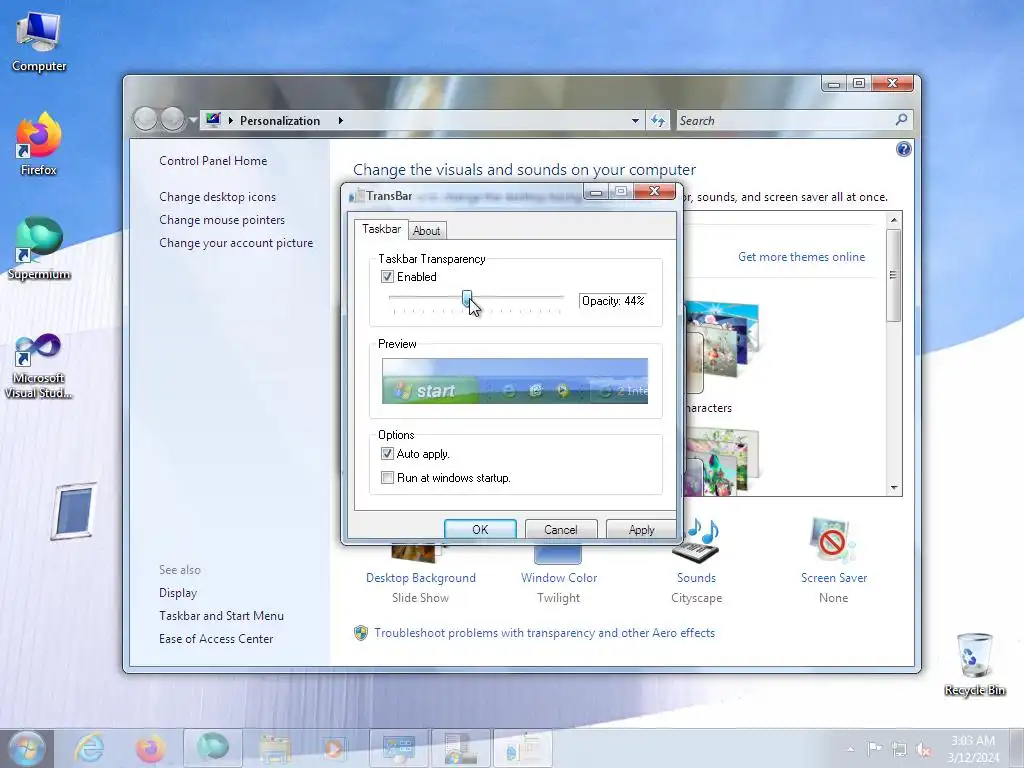
Task: Open Windows Explorer from the taskbar
Action: pyautogui.click(x=275, y=748)
